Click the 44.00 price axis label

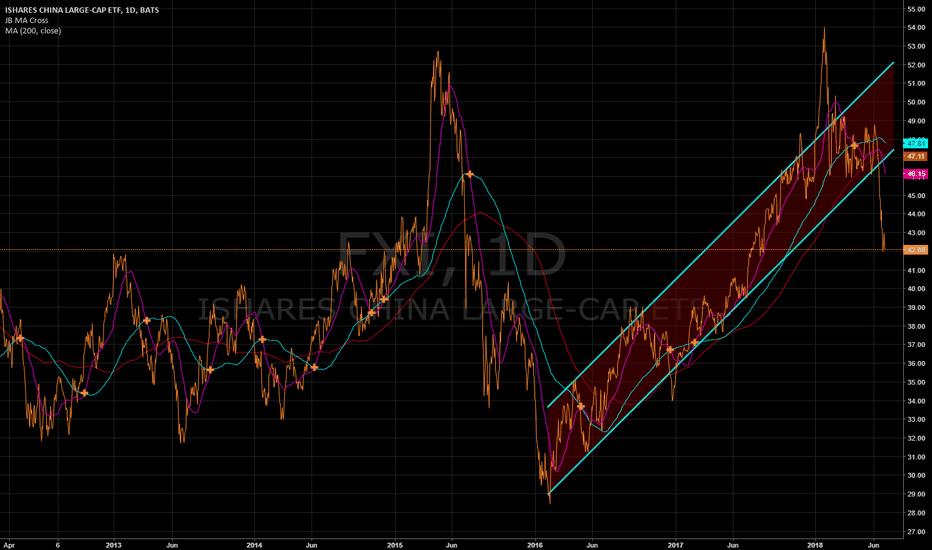(916, 214)
